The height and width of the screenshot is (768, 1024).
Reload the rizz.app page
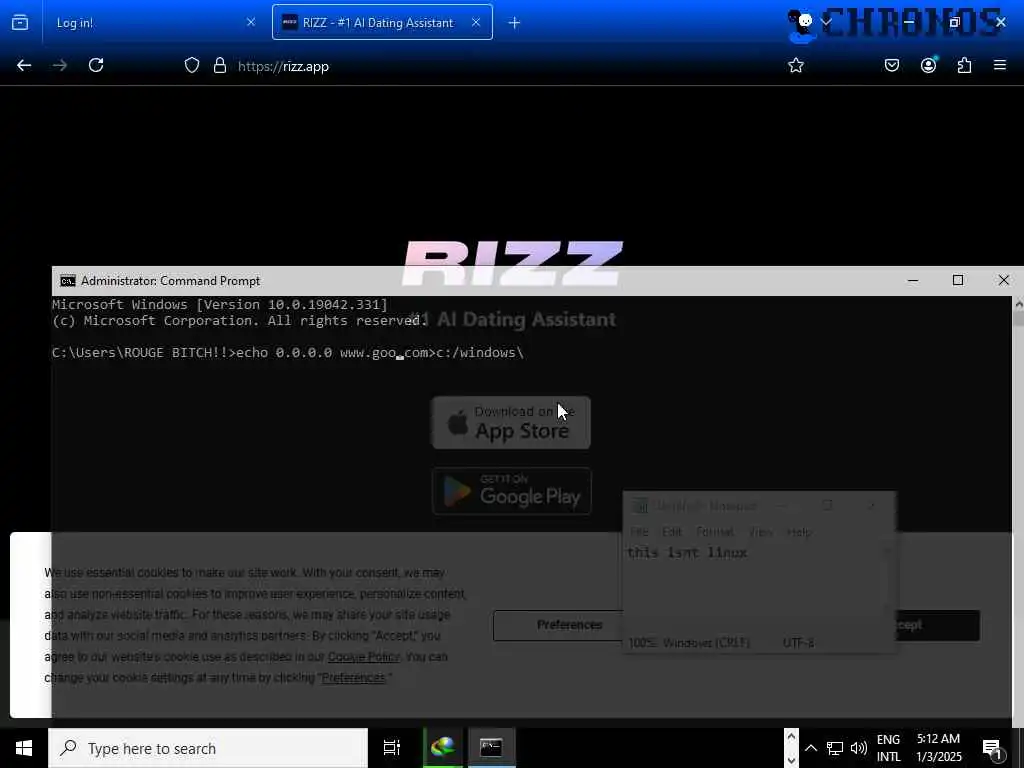[x=96, y=65]
